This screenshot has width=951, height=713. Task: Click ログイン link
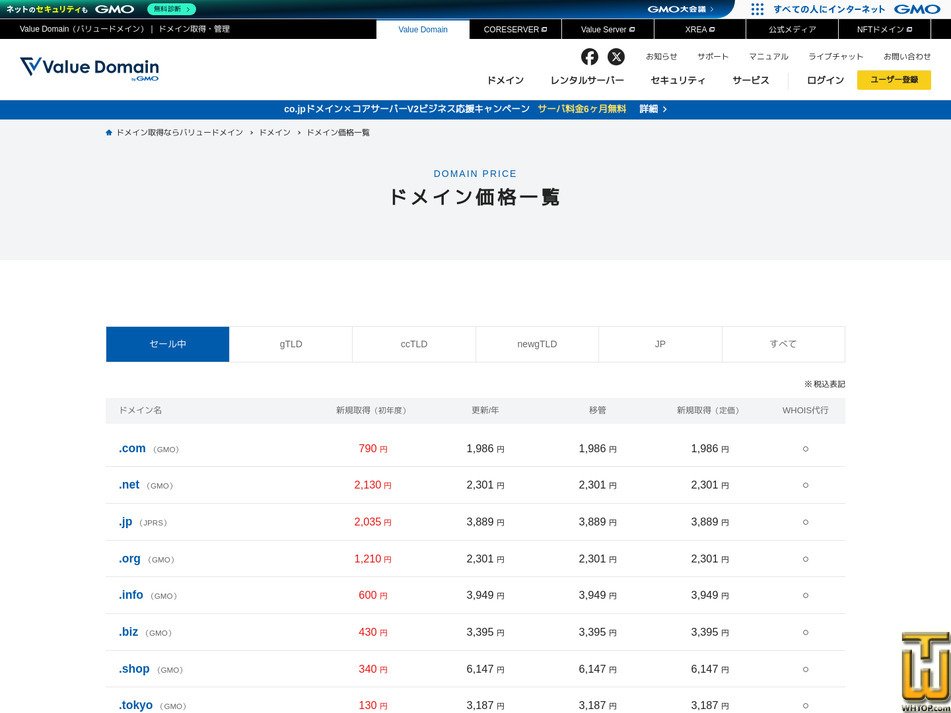(x=825, y=80)
